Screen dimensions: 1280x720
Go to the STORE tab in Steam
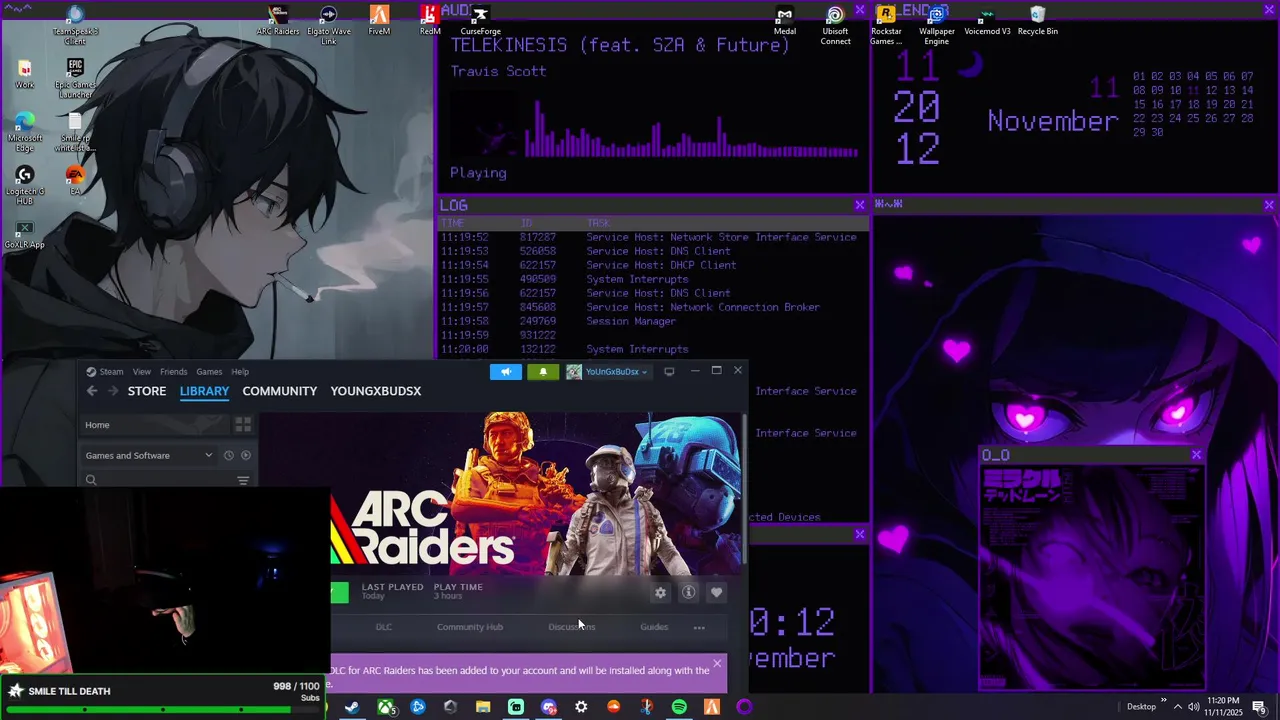click(x=147, y=391)
